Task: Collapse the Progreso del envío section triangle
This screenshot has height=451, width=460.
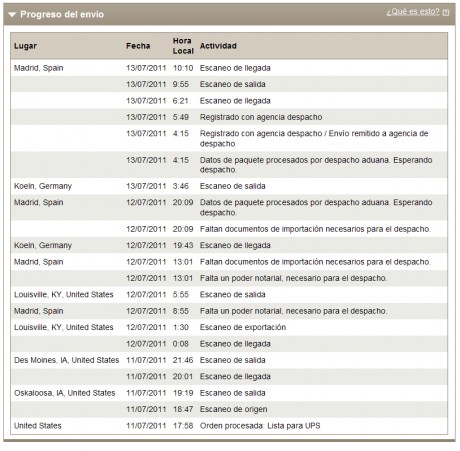Action: point(12,15)
